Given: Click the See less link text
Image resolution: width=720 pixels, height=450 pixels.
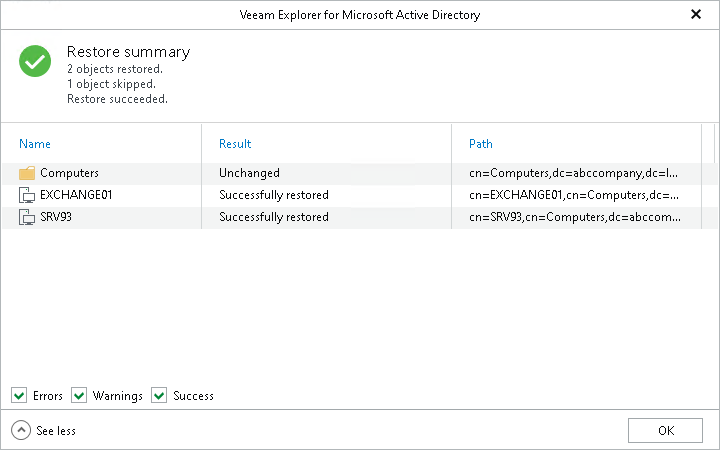Looking at the screenshot, I should tap(56, 431).
